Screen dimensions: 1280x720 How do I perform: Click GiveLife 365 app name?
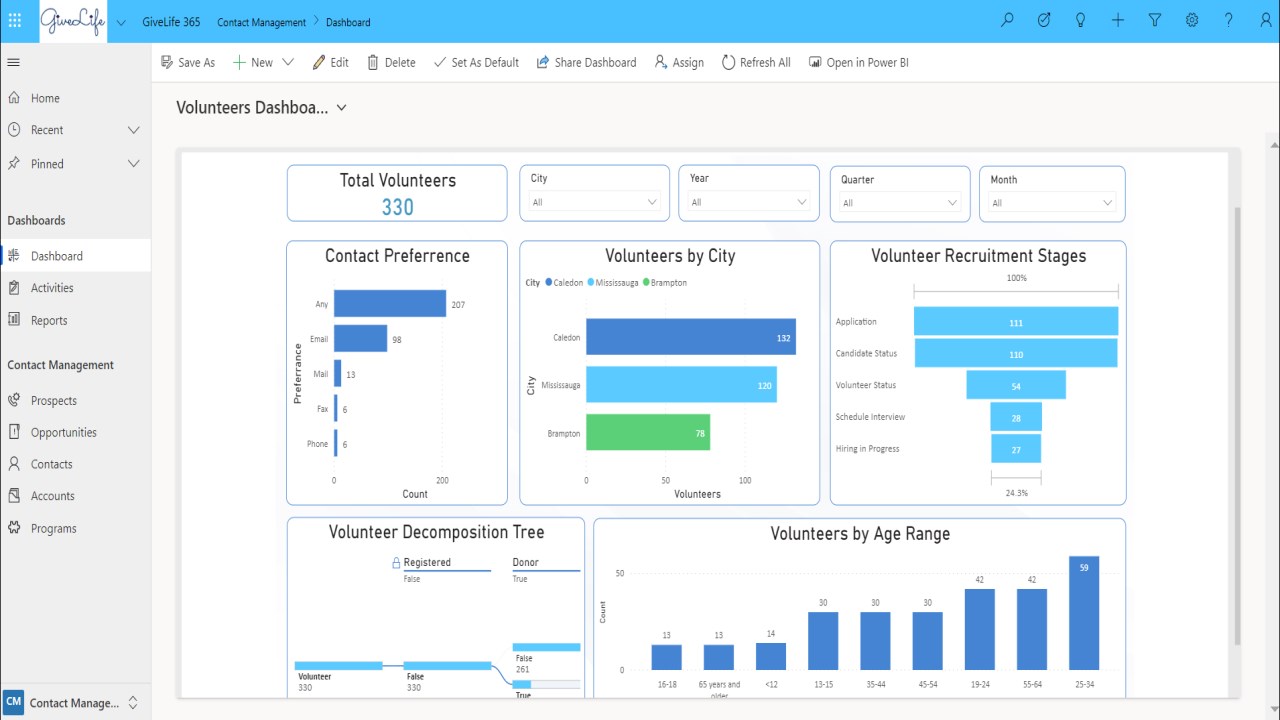tap(171, 22)
